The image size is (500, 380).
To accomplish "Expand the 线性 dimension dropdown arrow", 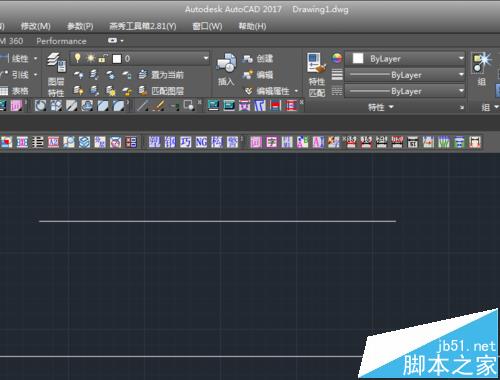I will (36, 59).
